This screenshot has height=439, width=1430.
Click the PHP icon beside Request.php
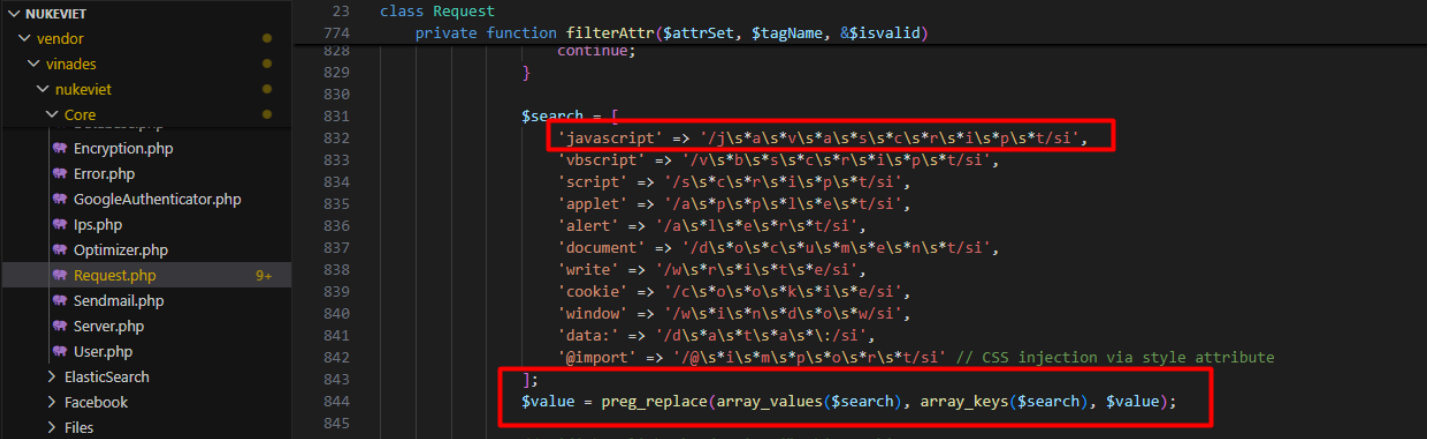click(x=60, y=275)
